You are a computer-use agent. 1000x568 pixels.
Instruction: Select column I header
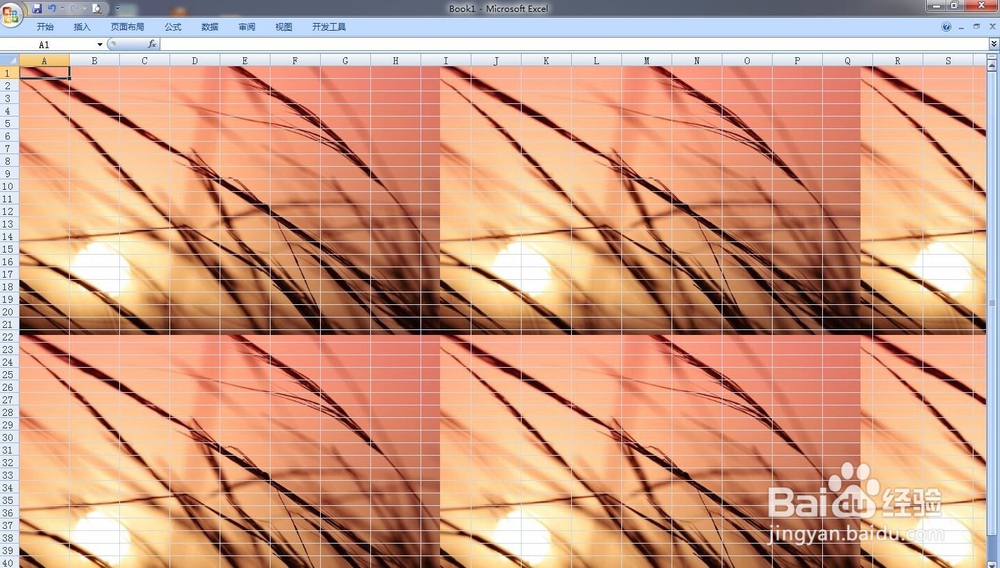pos(446,61)
